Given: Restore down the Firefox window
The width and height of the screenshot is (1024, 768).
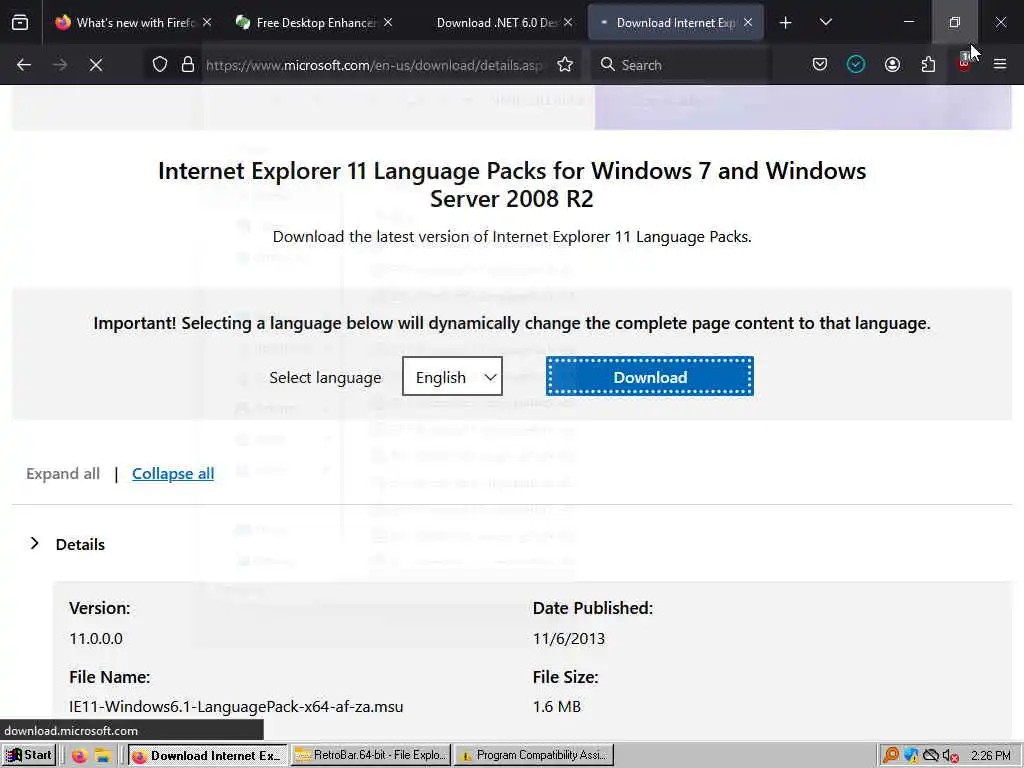Looking at the screenshot, I should [x=955, y=23].
